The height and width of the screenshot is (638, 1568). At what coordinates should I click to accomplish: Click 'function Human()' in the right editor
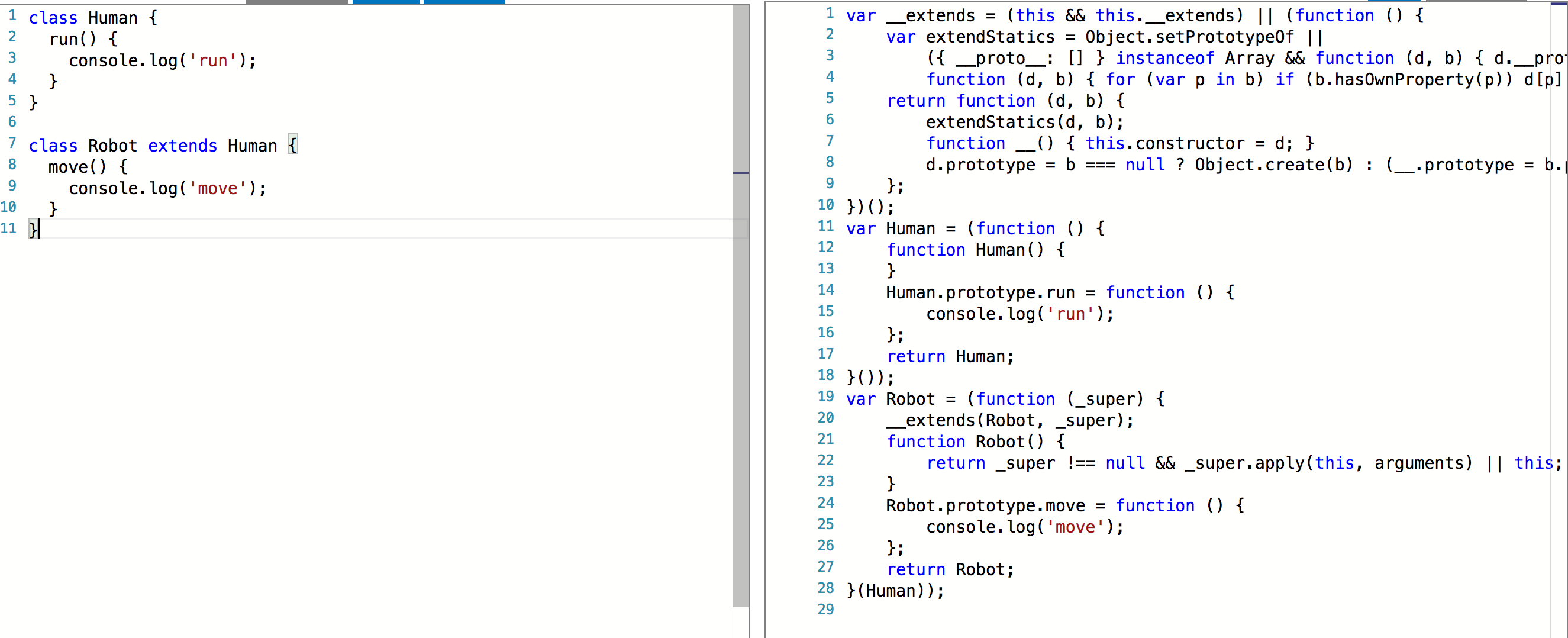coord(966,250)
